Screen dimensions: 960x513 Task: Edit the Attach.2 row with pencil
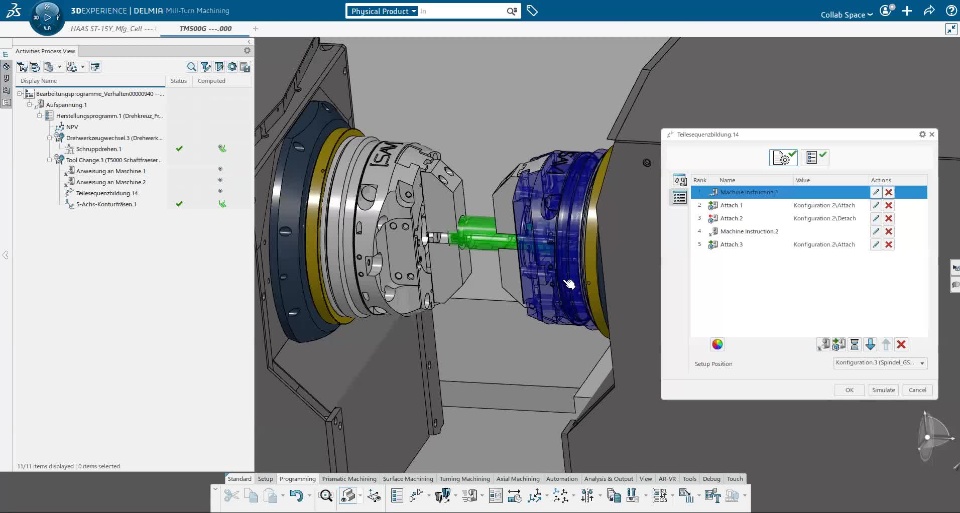point(876,218)
